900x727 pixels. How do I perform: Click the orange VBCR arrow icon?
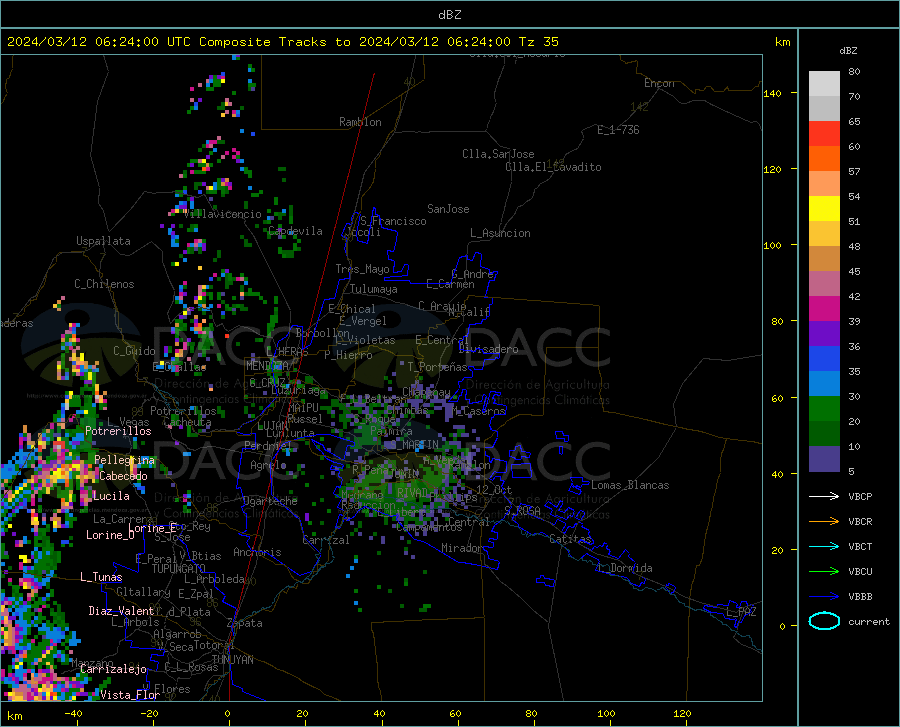(824, 522)
